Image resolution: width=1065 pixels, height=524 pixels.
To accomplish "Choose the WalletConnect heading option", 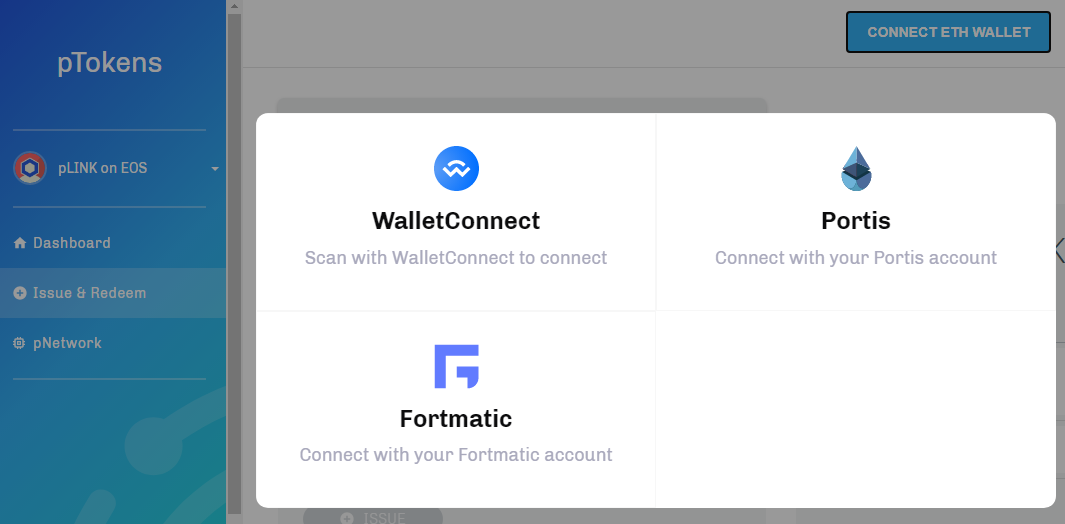I will click(456, 221).
